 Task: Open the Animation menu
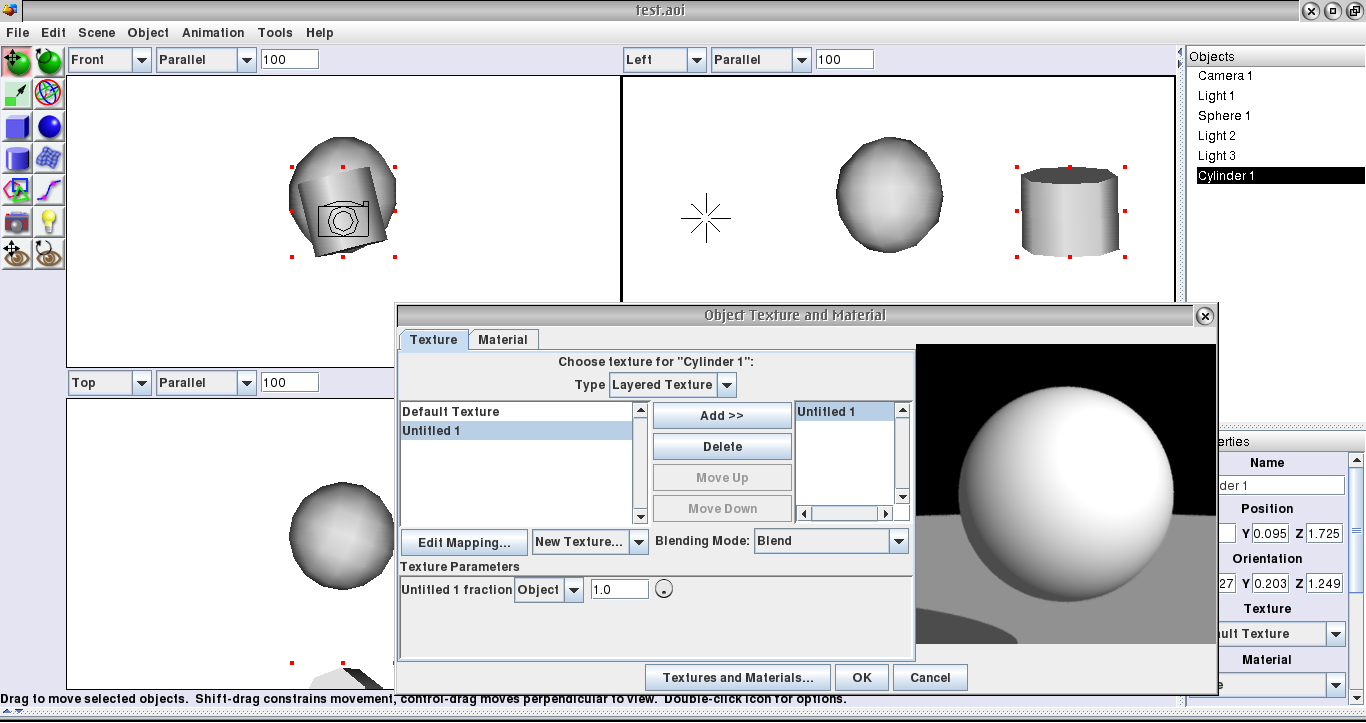213,33
